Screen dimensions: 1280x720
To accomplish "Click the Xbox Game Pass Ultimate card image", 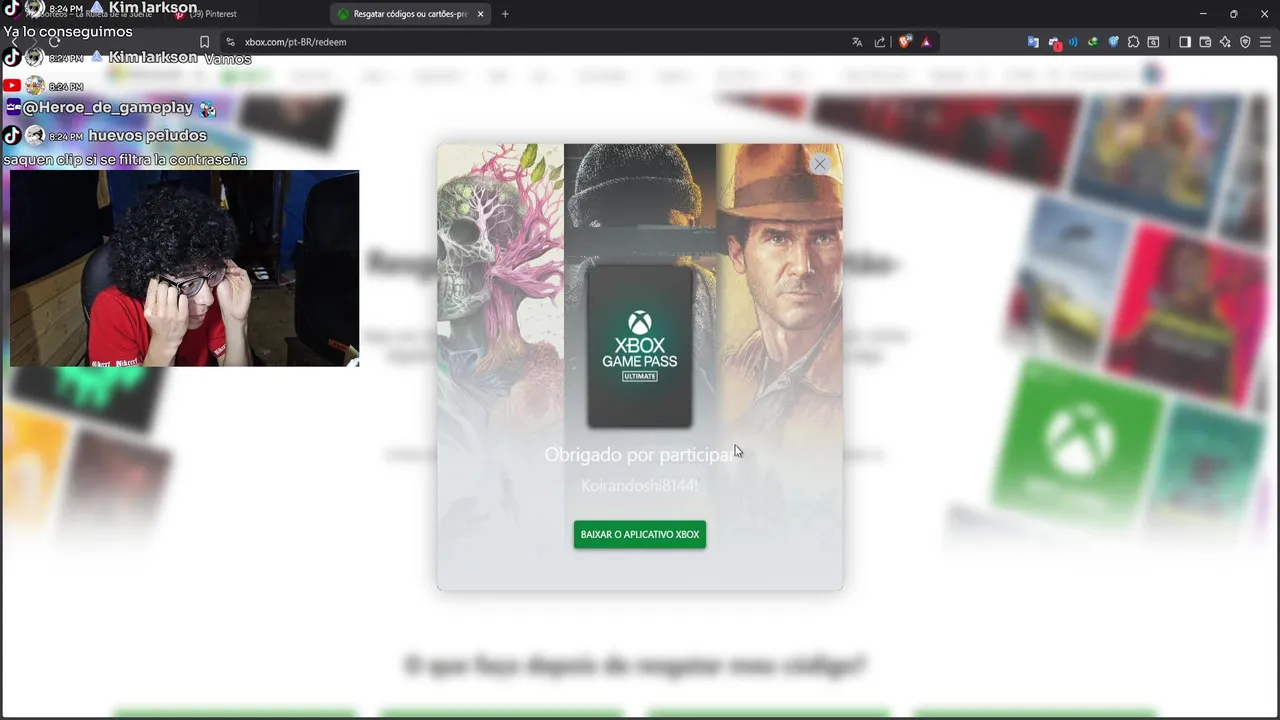I will [640, 346].
